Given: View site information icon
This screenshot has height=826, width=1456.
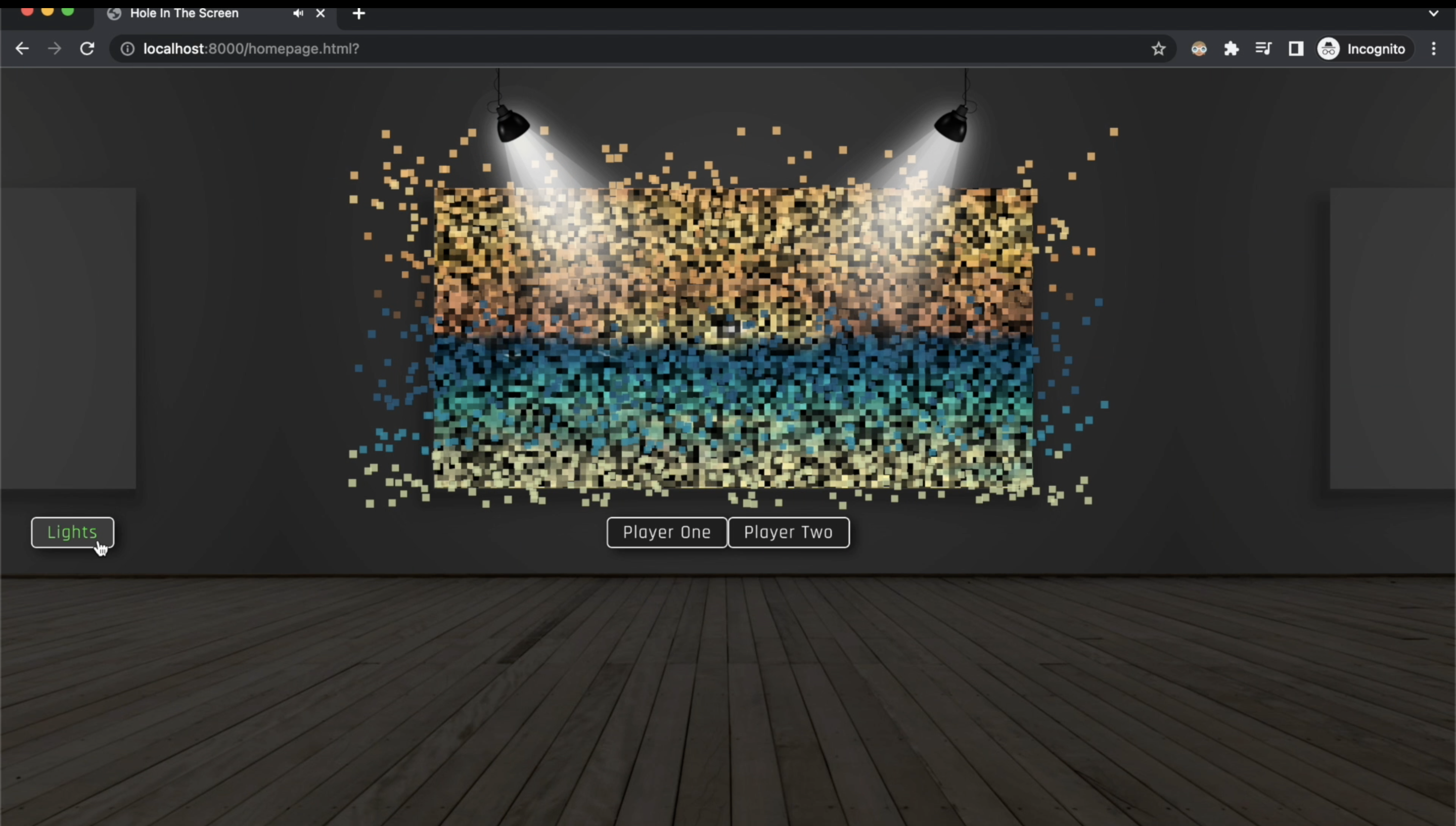Looking at the screenshot, I should click(127, 49).
